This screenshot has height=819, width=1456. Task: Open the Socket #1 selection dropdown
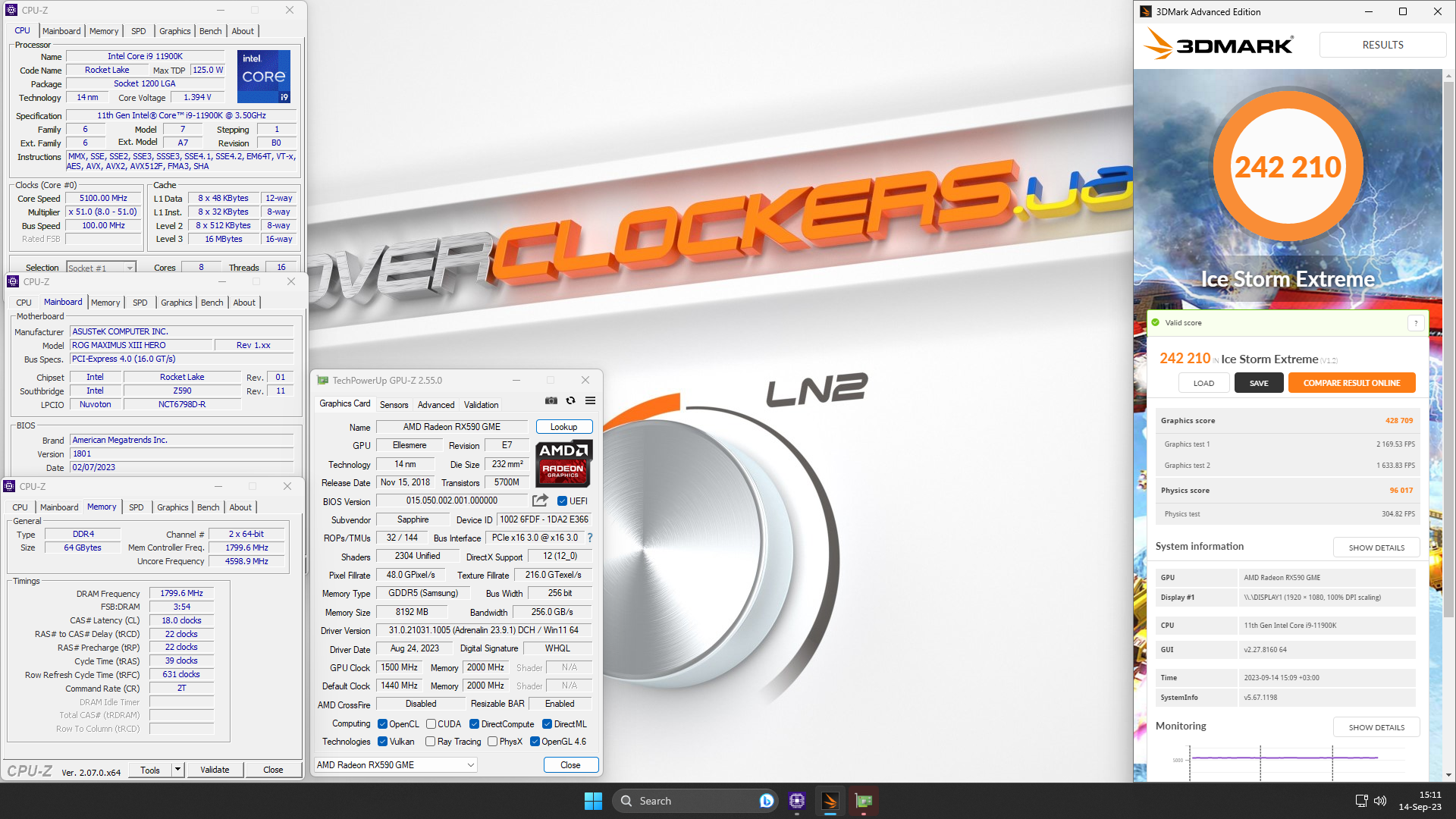pos(101,268)
